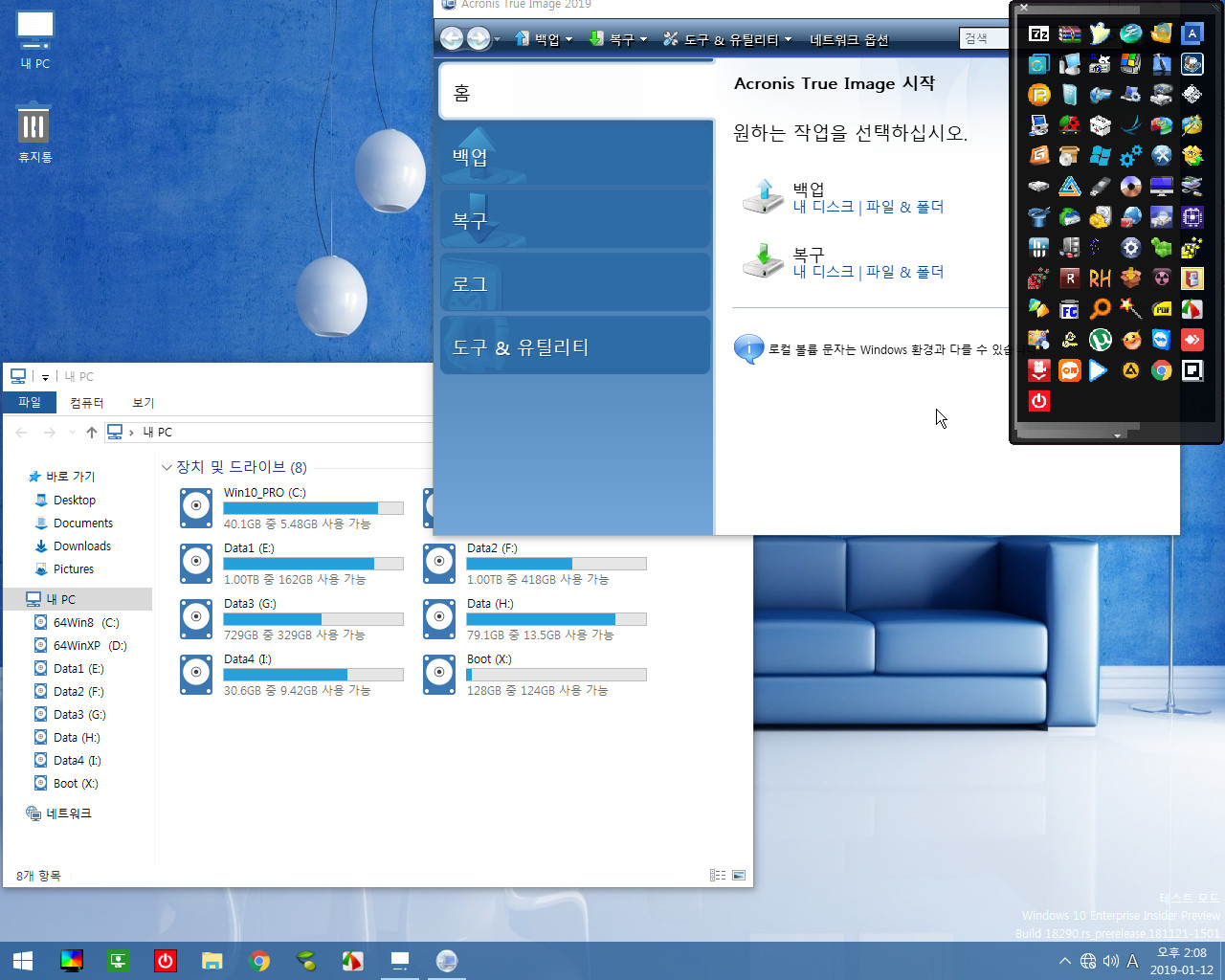
Task: Click Acronis backup disk icon with up arrow
Action: (x=763, y=195)
